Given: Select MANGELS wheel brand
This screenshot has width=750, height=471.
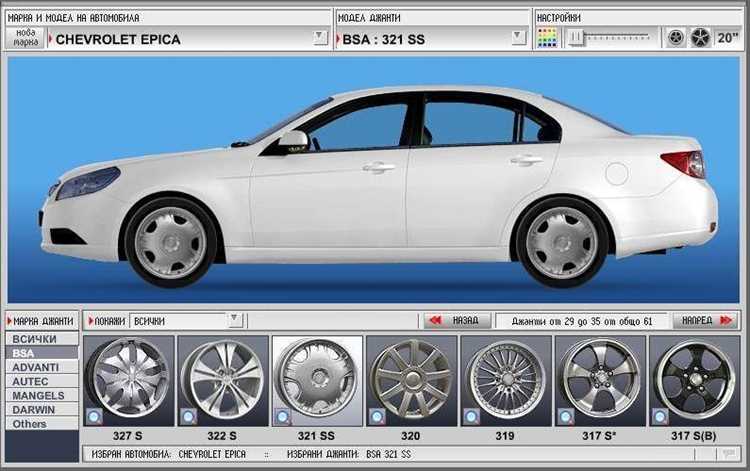Looking at the screenshot, I should tap(42, 395).
